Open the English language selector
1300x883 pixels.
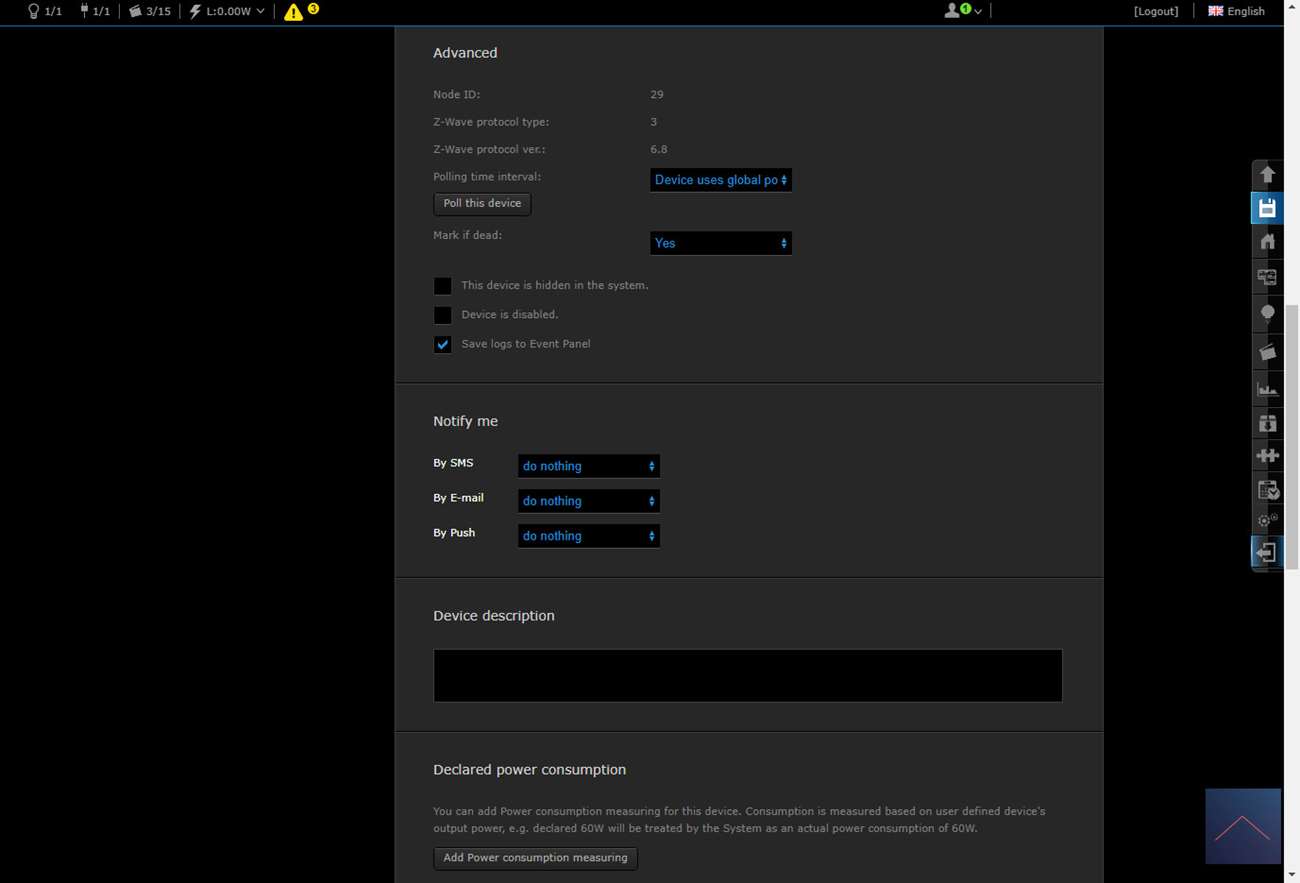[x=1236, y=11]
